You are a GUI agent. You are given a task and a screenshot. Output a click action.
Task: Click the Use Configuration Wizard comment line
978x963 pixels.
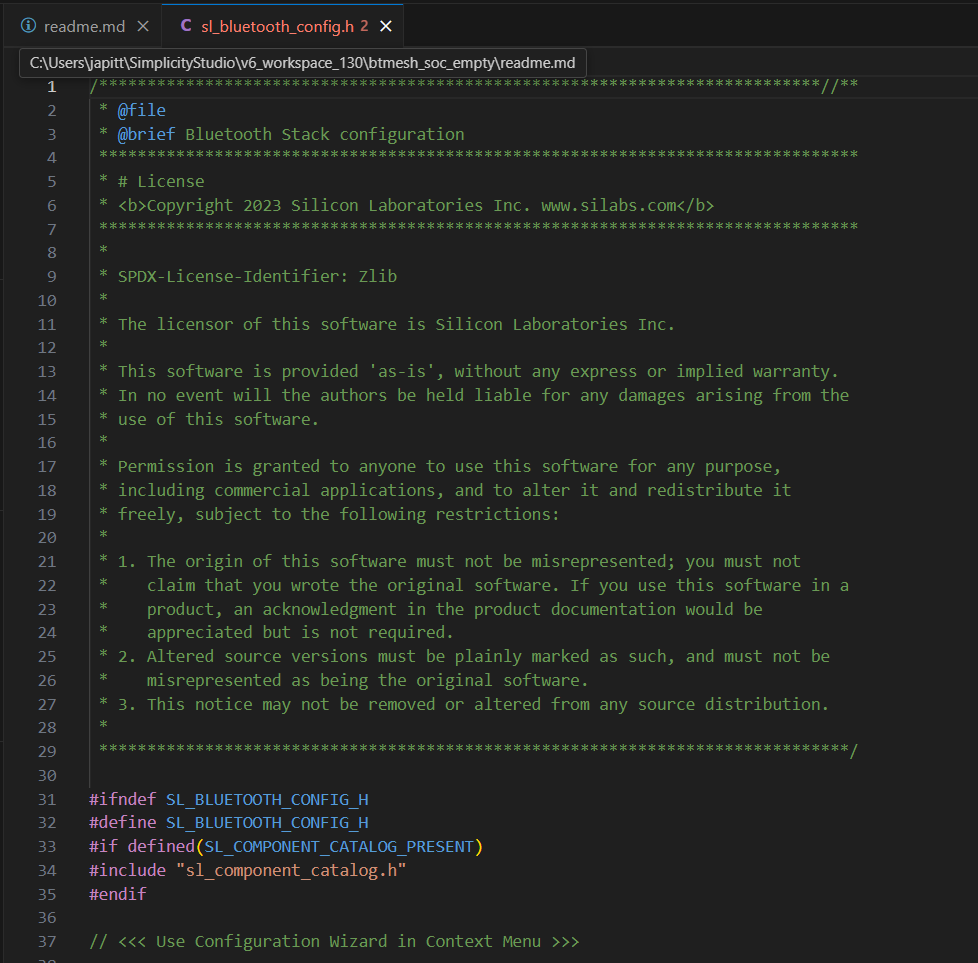(x=334, y=941)
